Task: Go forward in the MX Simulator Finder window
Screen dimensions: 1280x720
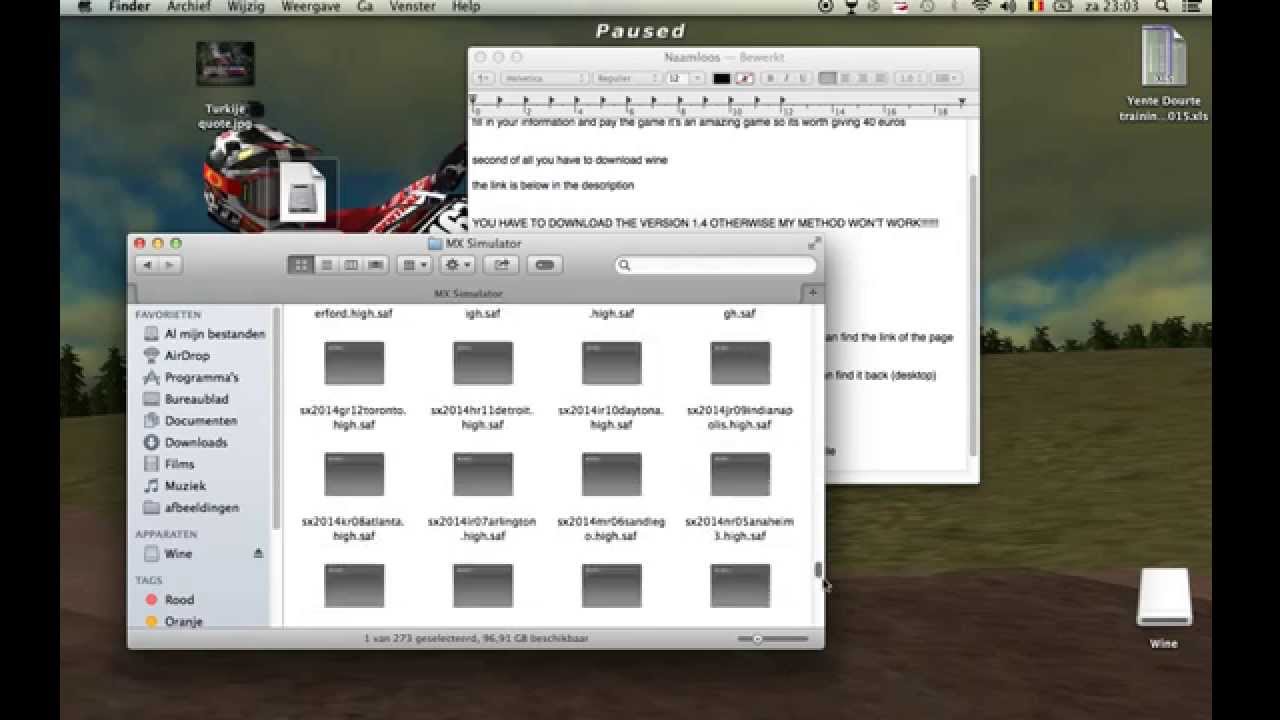Action: [170, 265]
